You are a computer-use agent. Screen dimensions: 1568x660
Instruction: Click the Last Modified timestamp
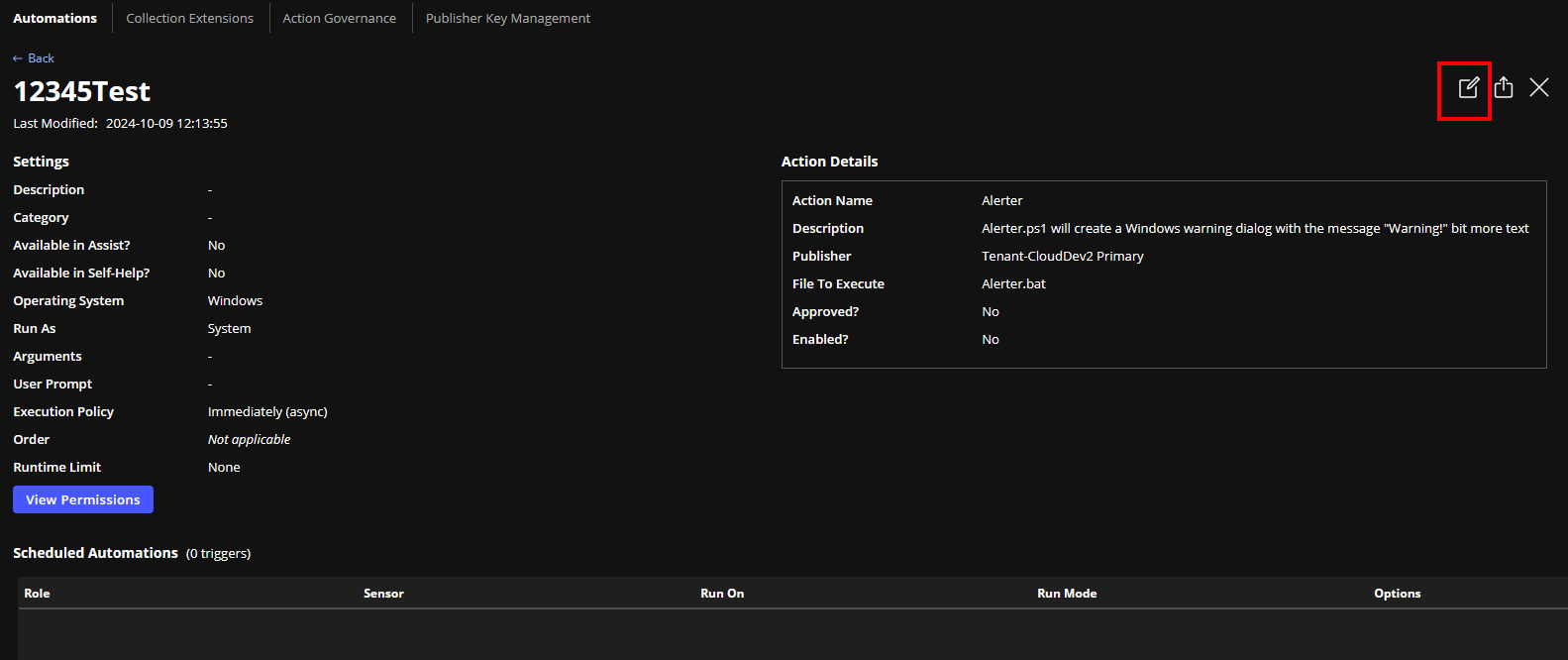[x=166, y=124]
